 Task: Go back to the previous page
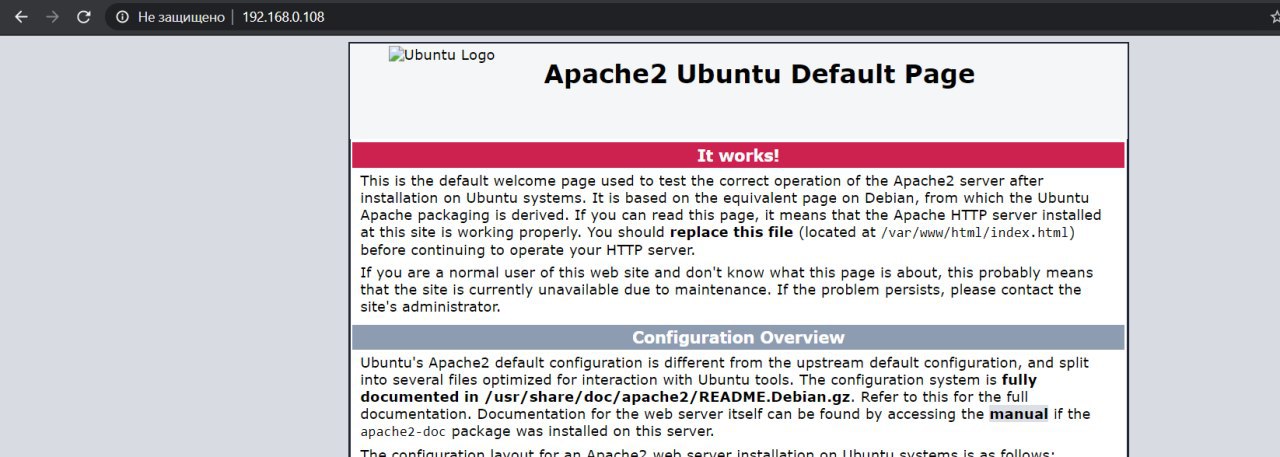(x=21, y=17)
